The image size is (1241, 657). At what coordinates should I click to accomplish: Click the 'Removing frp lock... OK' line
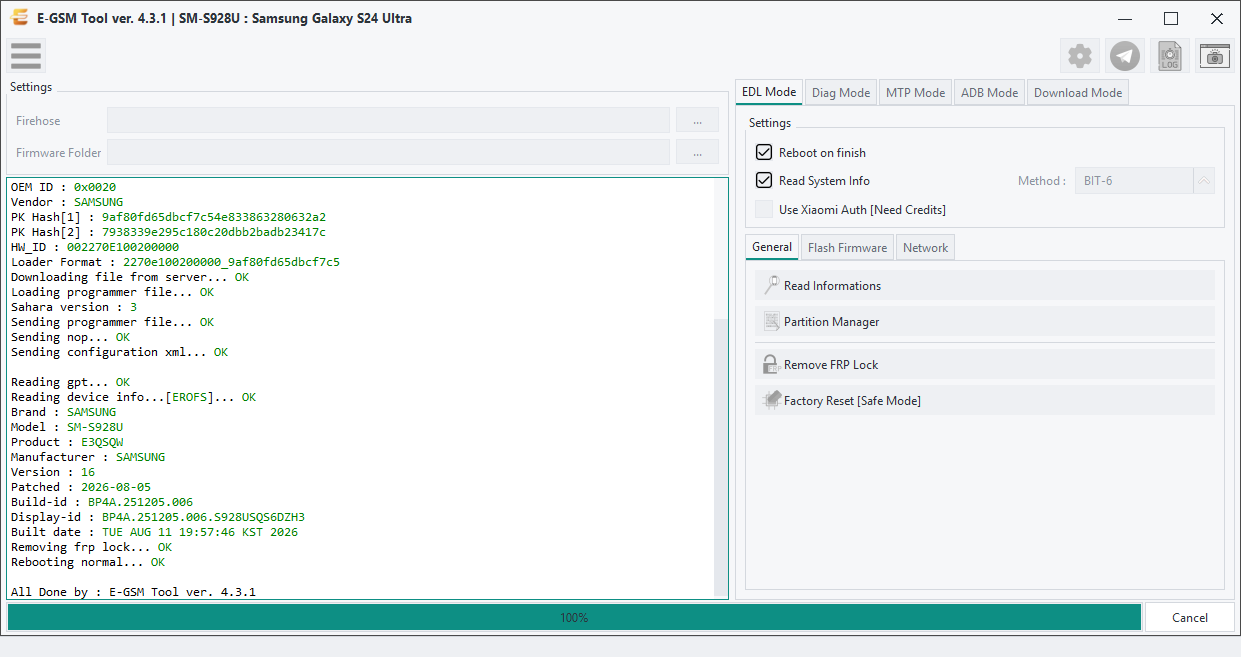(x=91, y=547)
